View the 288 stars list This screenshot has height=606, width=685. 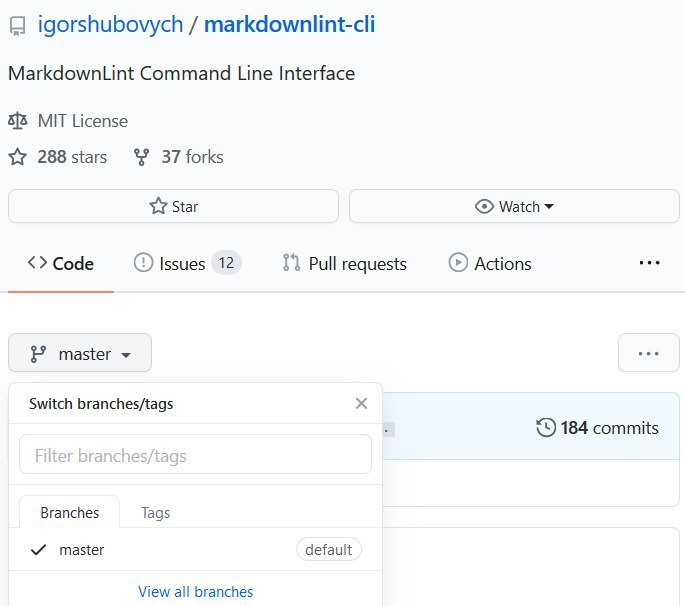pyautogui.click(x=72, y=157)
